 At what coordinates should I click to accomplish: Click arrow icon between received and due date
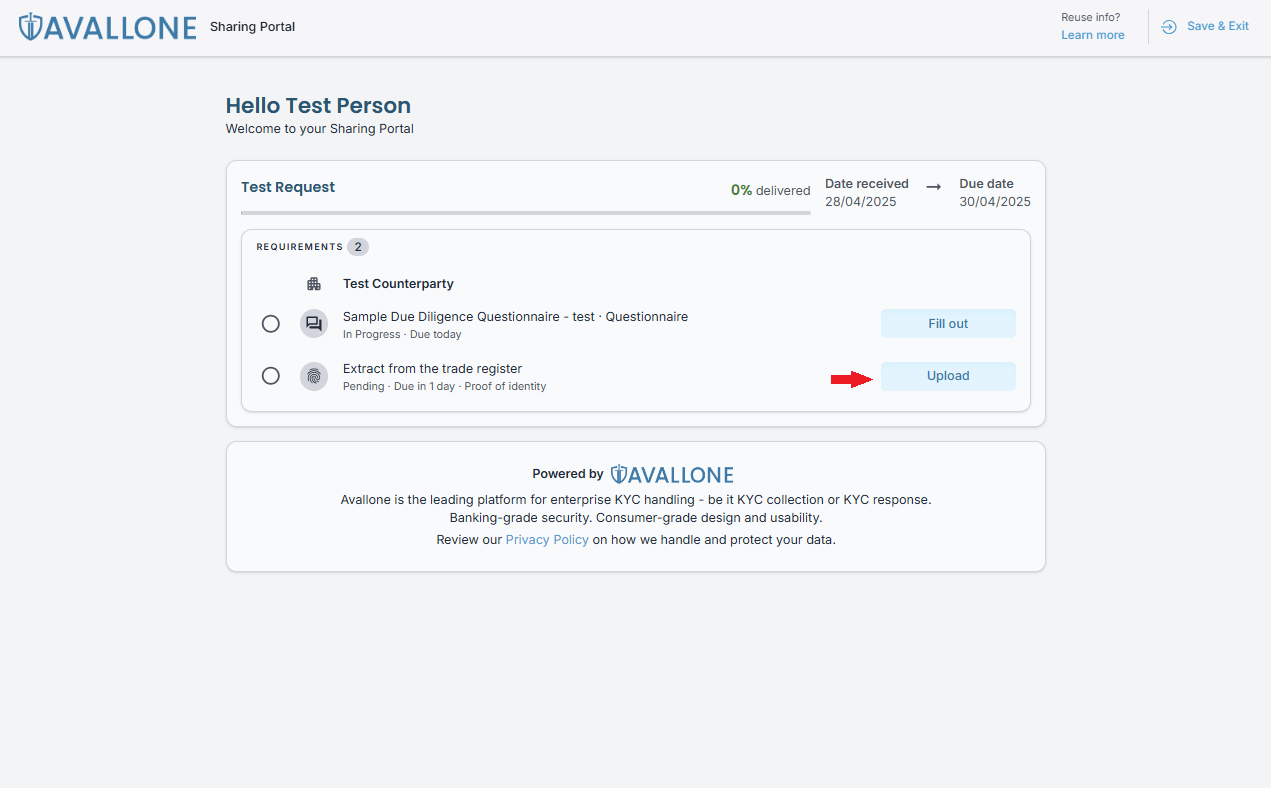tap(933, 186)
